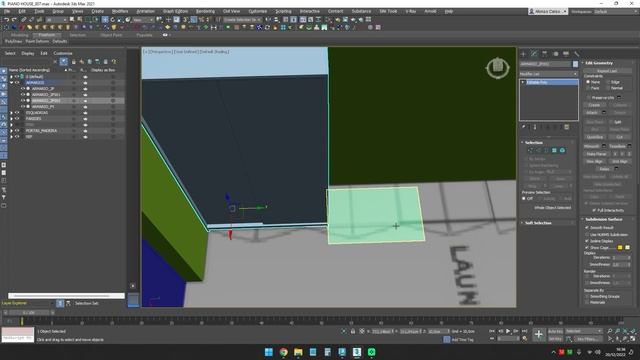Click the Undo arrow in the main toolbar

[x=7, y=20]
